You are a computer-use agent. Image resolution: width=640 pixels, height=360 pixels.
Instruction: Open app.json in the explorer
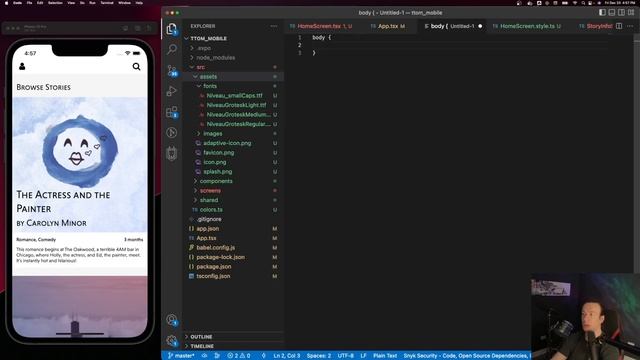point(233,229)
